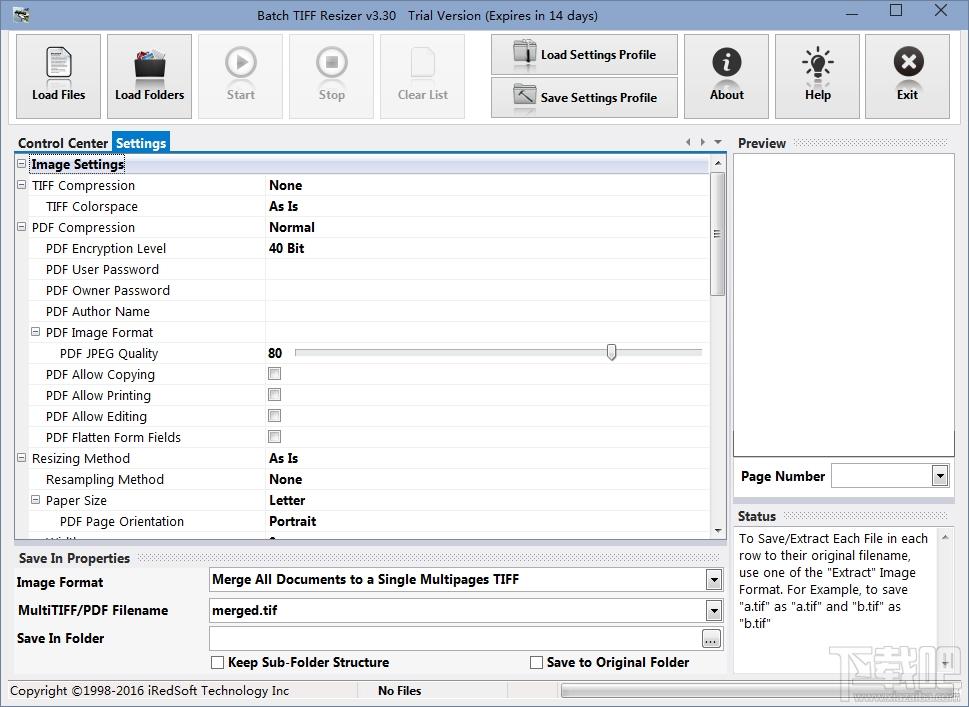This screenshot has width=969, height=707.
Task: Tick the PDF Allow Printing checkbox
Action: [x=274, y=395]
